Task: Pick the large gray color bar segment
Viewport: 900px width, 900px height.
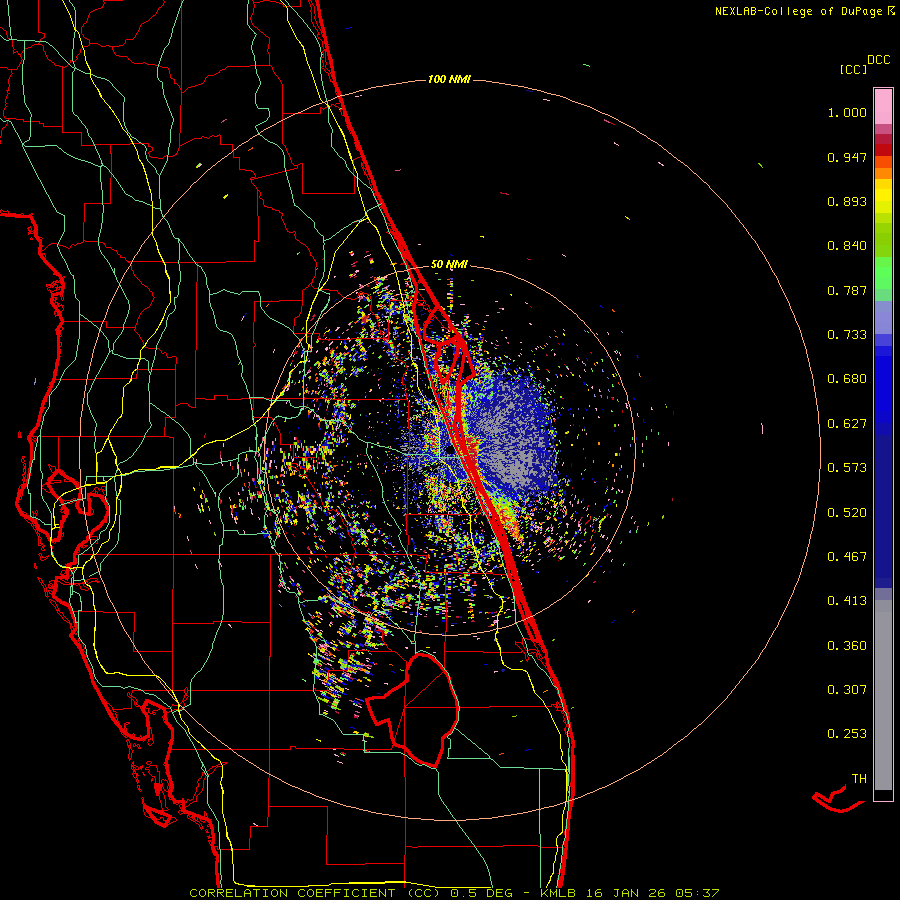Action: 883,695
